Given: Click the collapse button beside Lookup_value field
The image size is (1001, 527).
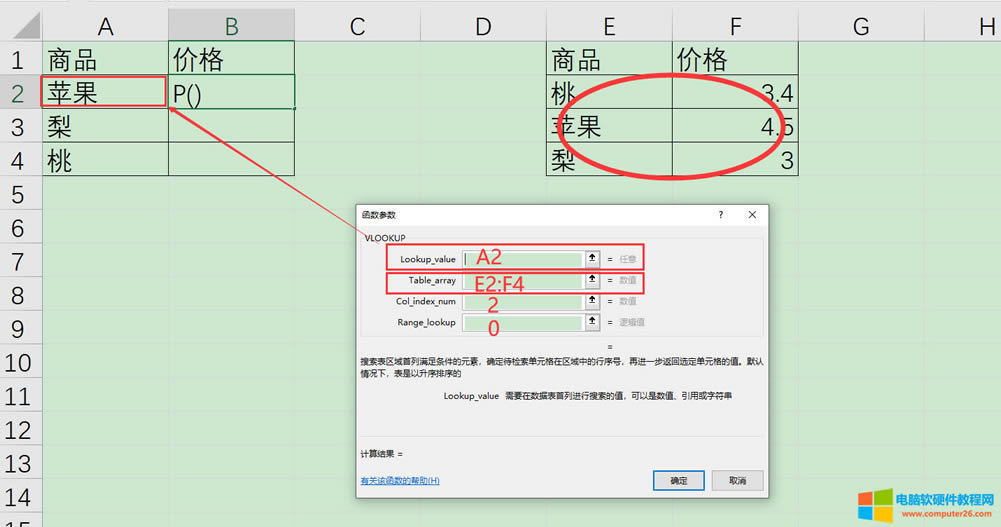Looking at the screenshot, I should [x=592, y=259].
